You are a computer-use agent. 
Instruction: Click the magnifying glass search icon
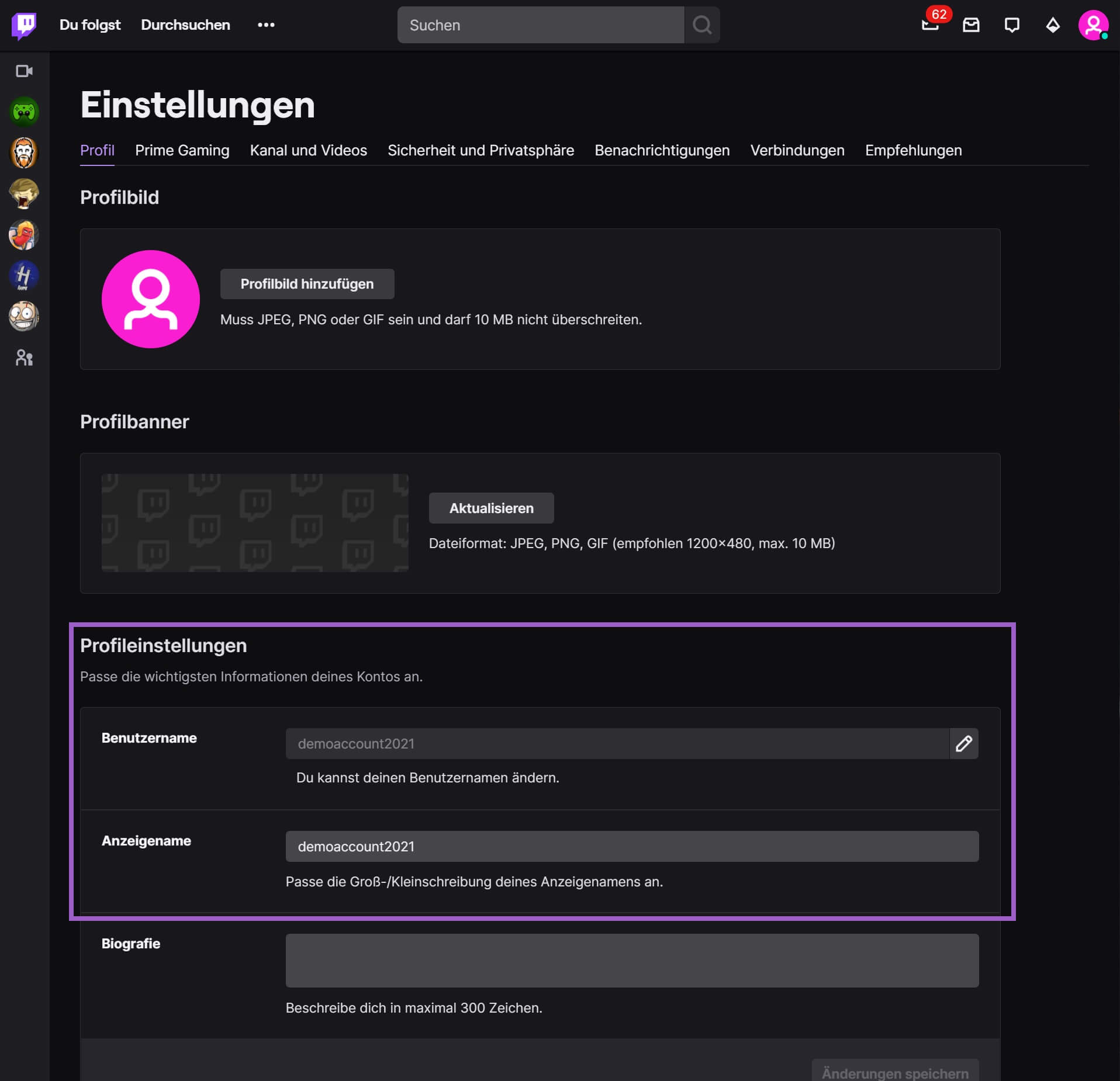(x=701, y=25)
